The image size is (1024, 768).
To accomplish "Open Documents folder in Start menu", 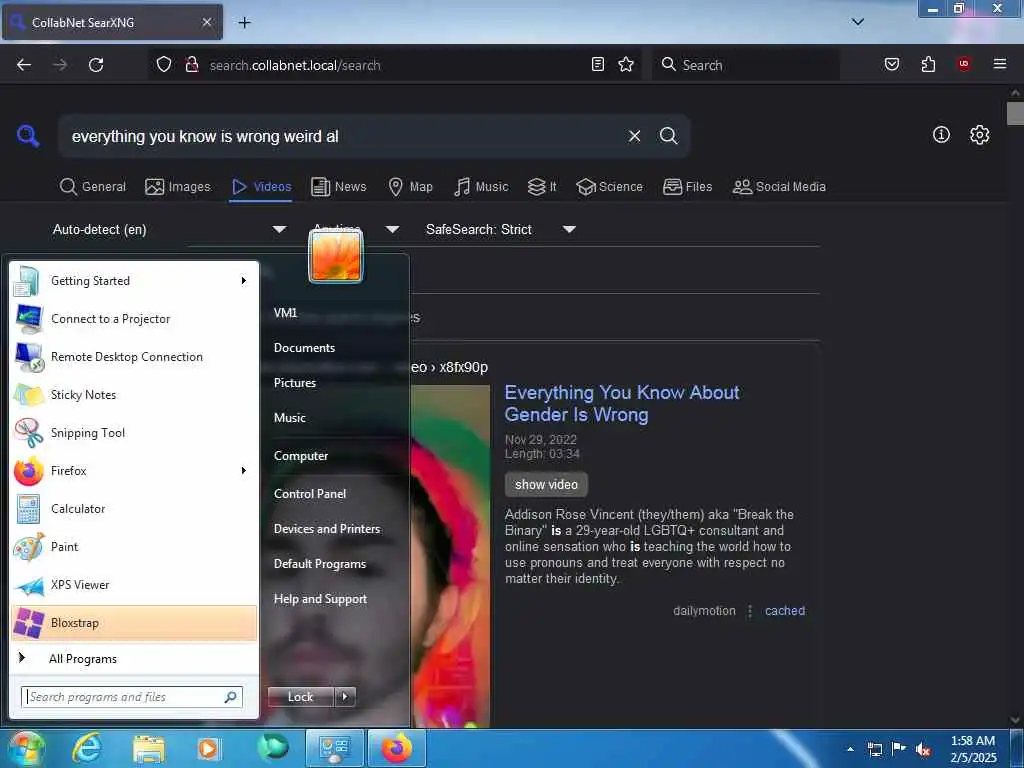I will coord(304,348).
